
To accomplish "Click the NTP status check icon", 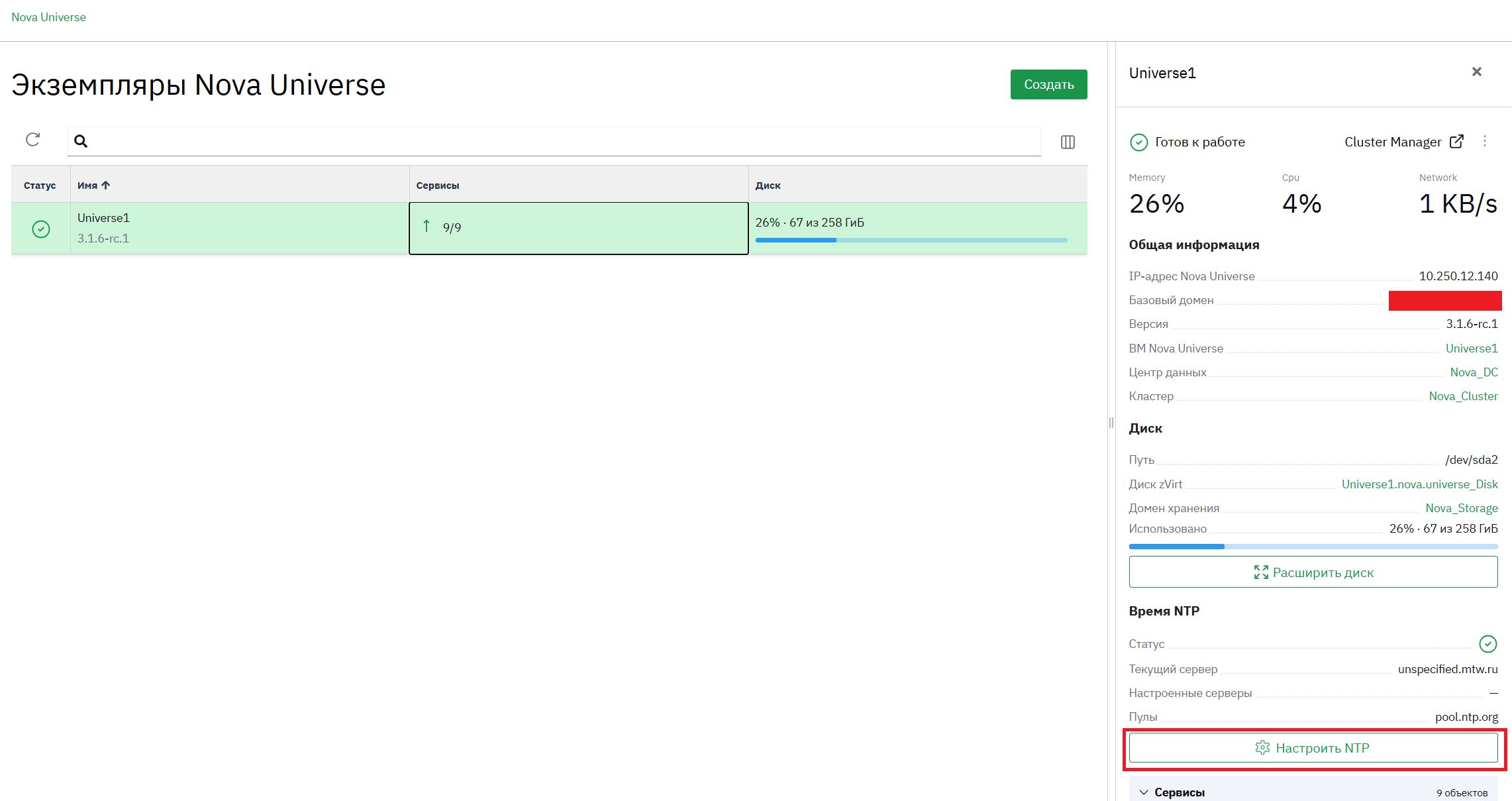I will (1487, 643).
